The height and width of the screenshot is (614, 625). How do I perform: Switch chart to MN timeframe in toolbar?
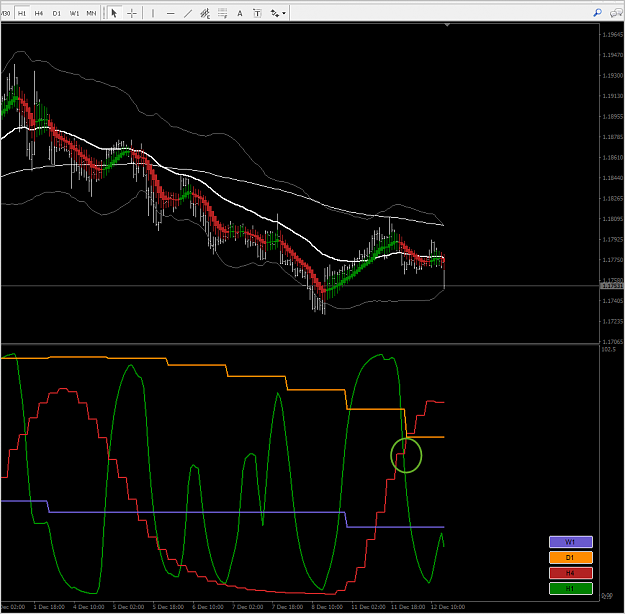pos(91,13)
